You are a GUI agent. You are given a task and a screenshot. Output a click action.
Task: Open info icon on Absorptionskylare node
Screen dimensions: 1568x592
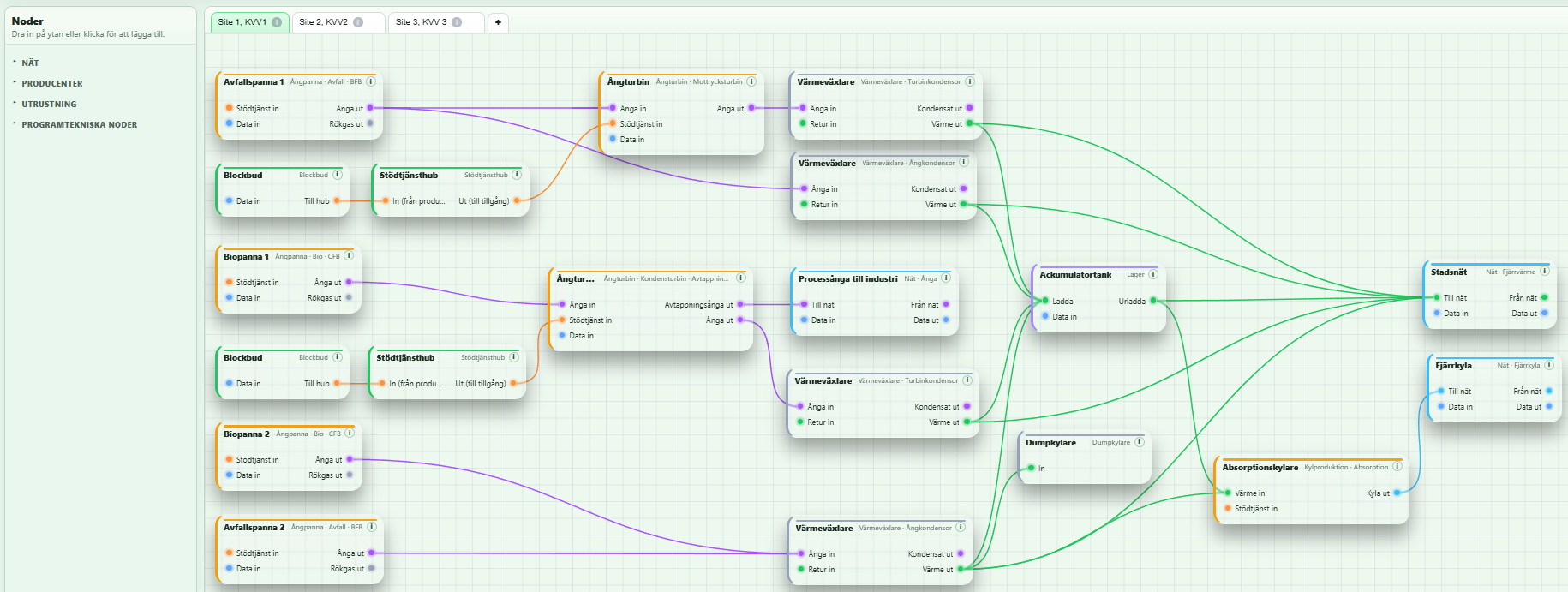pyautogui.click(x=1397, y=467)
